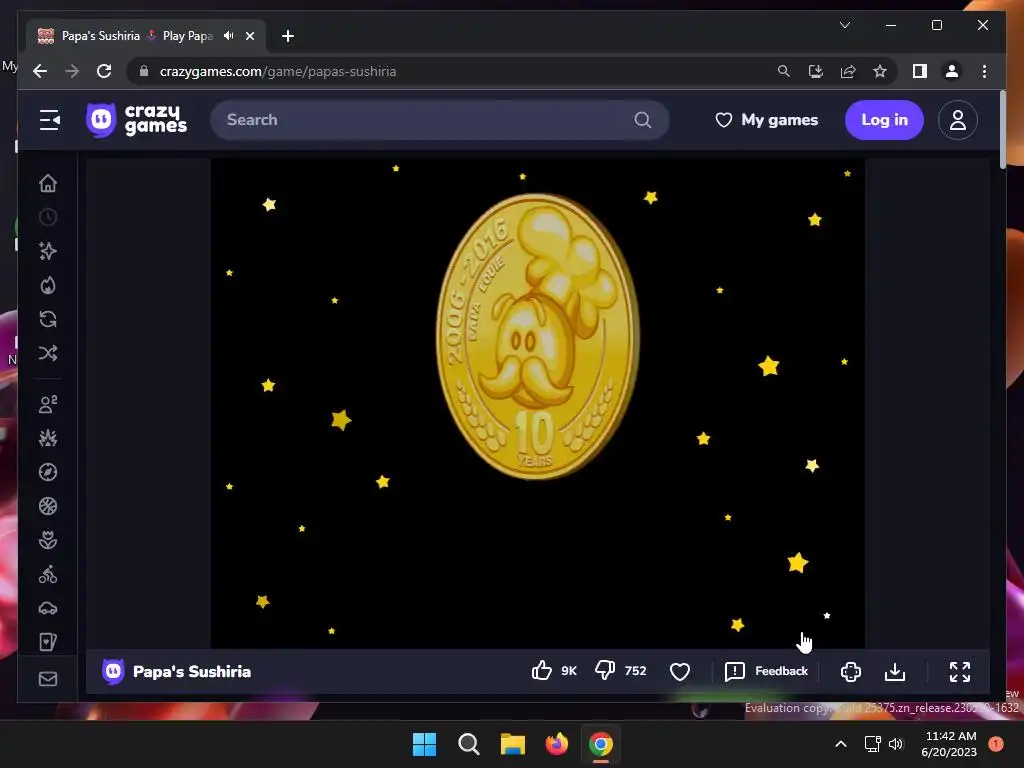Image resolution: width=1024 pixels, height=768 pixels.
Task: Open the Bike games icon
Action: 48,575
